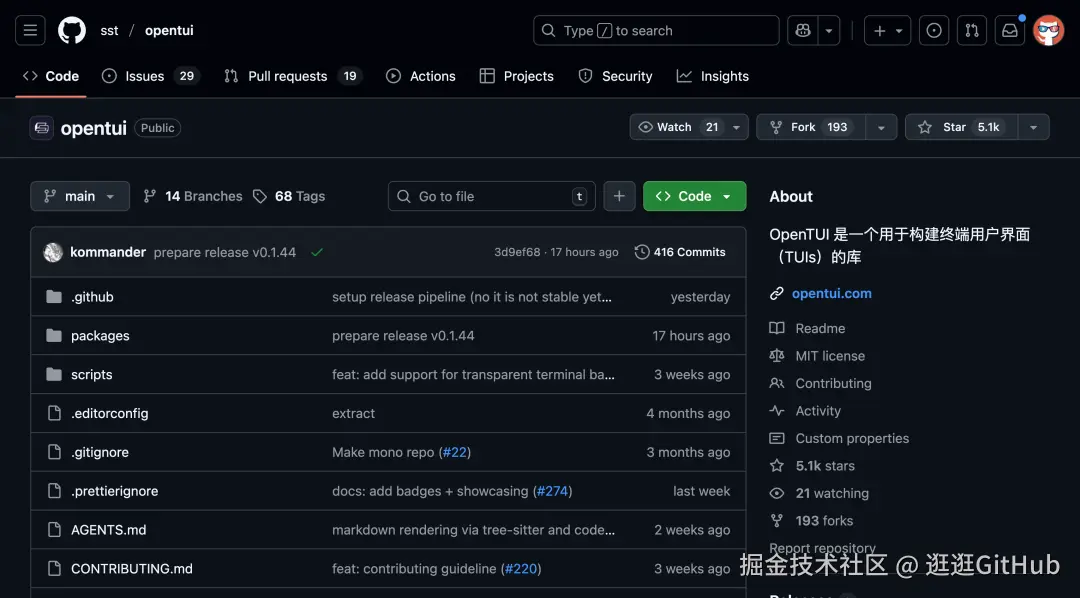
Task: Open the issues icon in header
Action: pos(934,31)
